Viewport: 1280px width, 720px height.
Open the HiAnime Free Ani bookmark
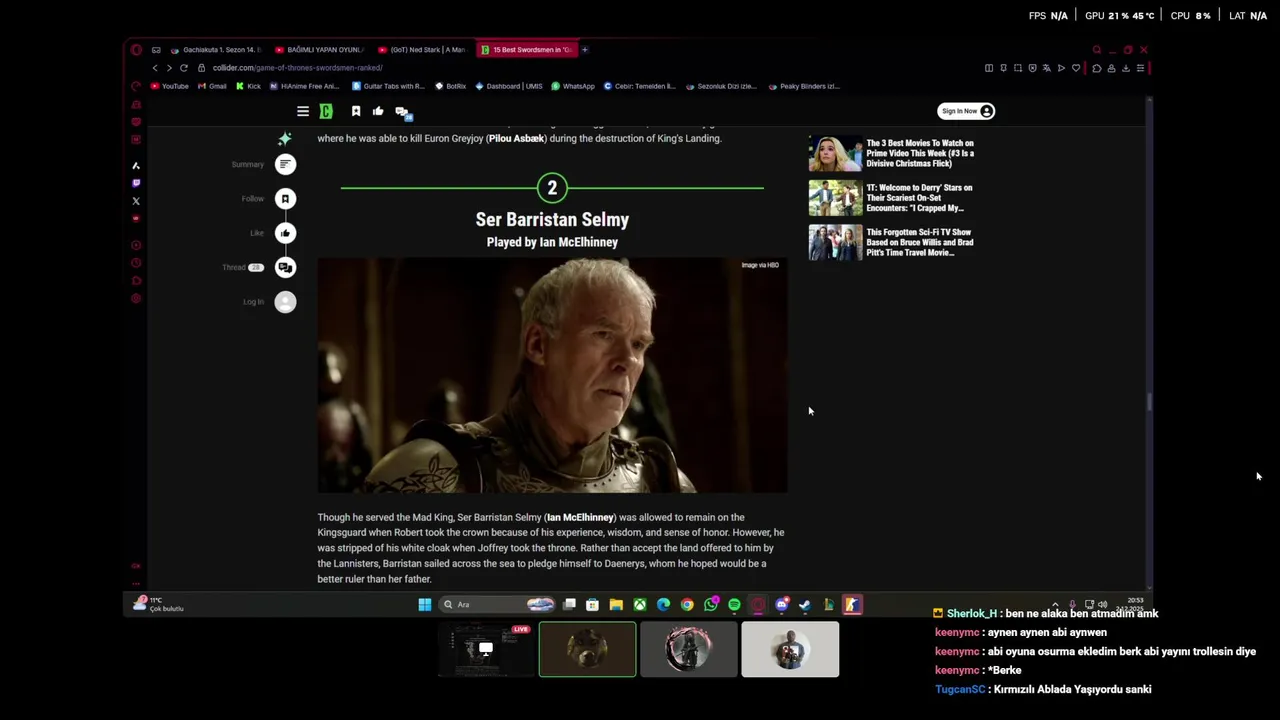tap(305, 86)
